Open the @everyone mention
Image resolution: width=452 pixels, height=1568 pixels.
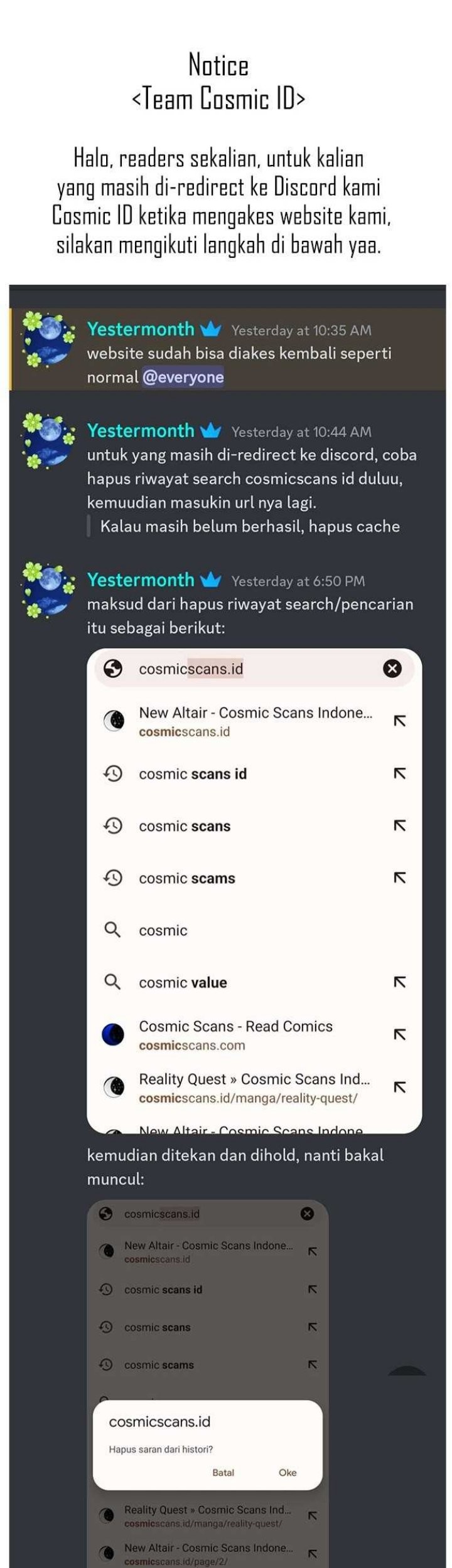click(x=183, y=377)
